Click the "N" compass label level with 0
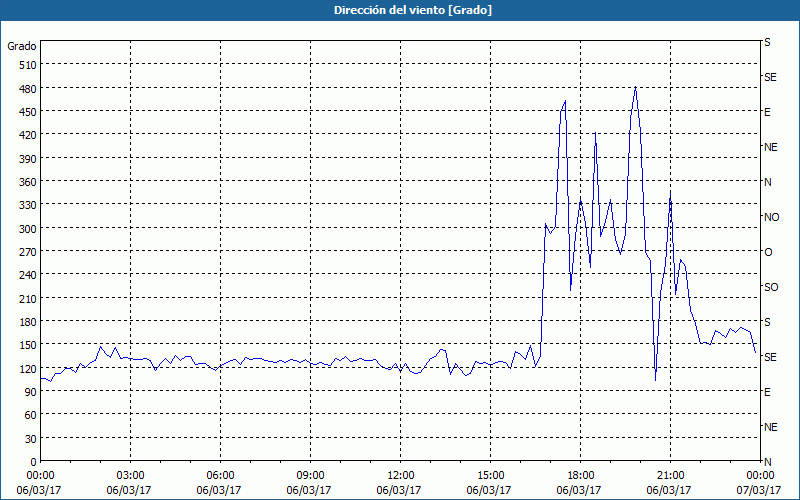The image size is (800, 500). click(768, 462)
